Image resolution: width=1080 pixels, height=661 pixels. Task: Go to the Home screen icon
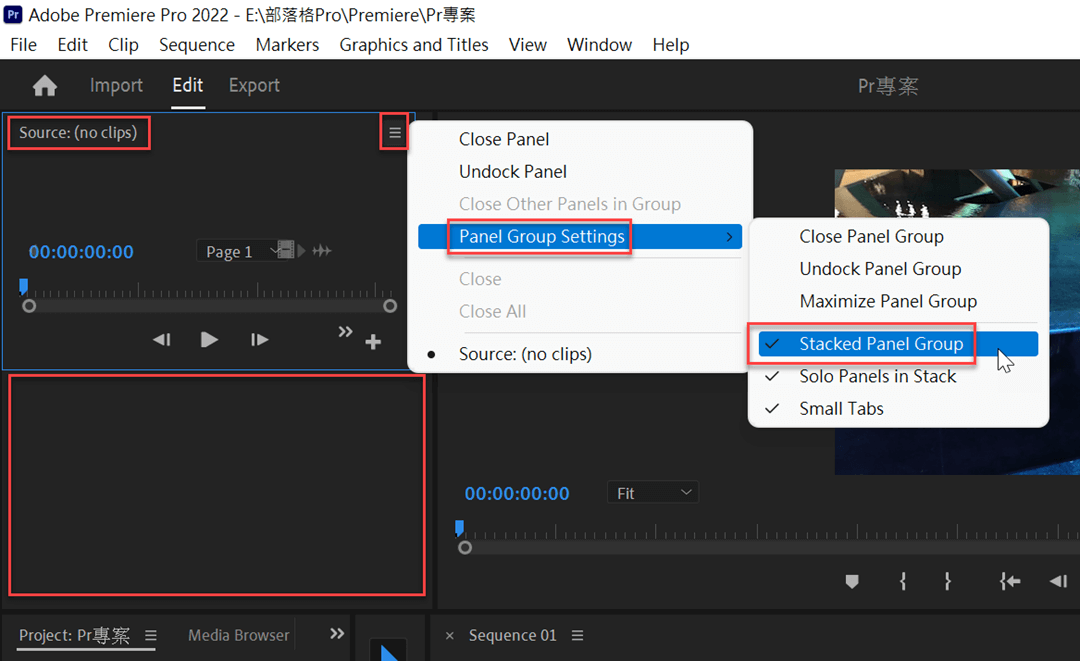click(45, 86)
